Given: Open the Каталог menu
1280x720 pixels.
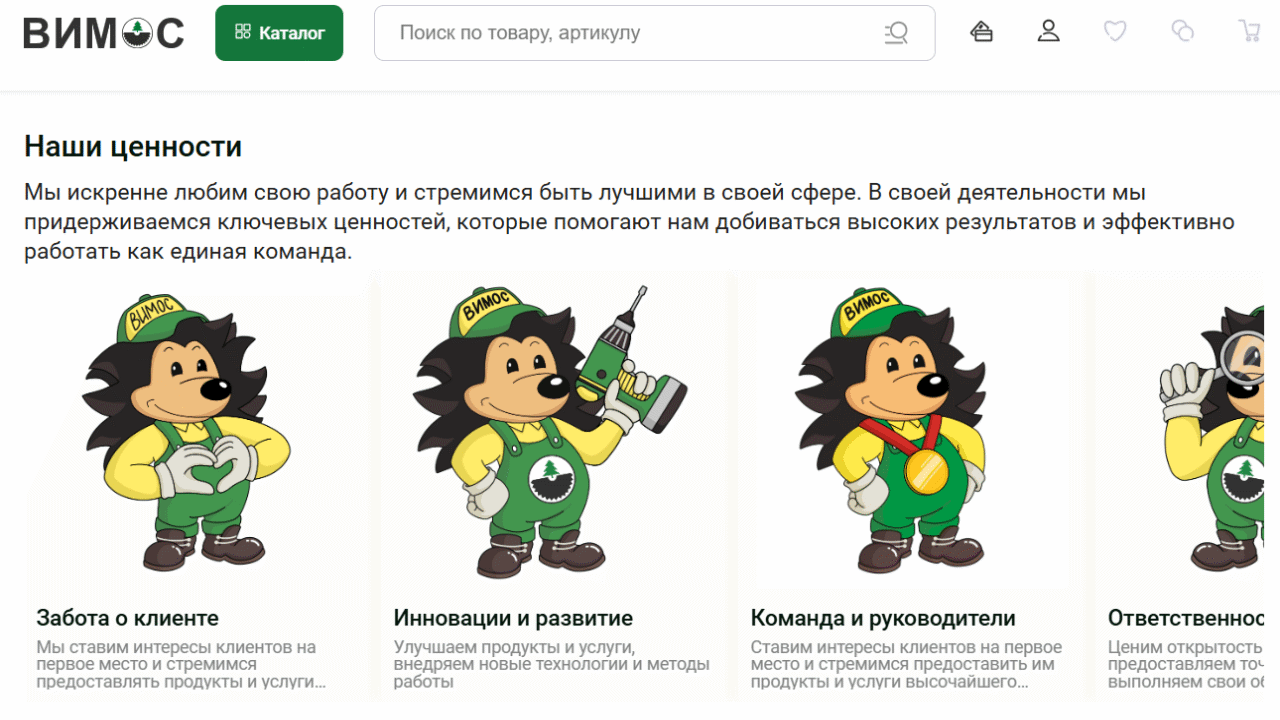Looking at the screenshot, I should coord(279,33).
